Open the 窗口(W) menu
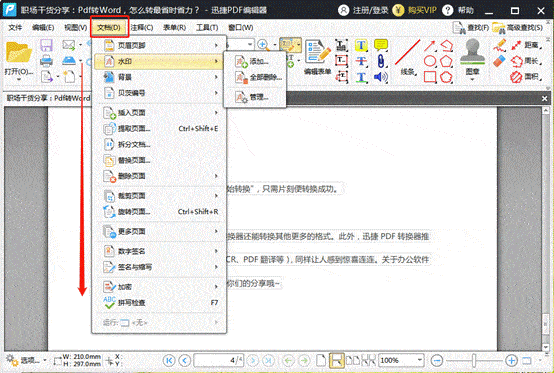 click(x=241, y=28)
